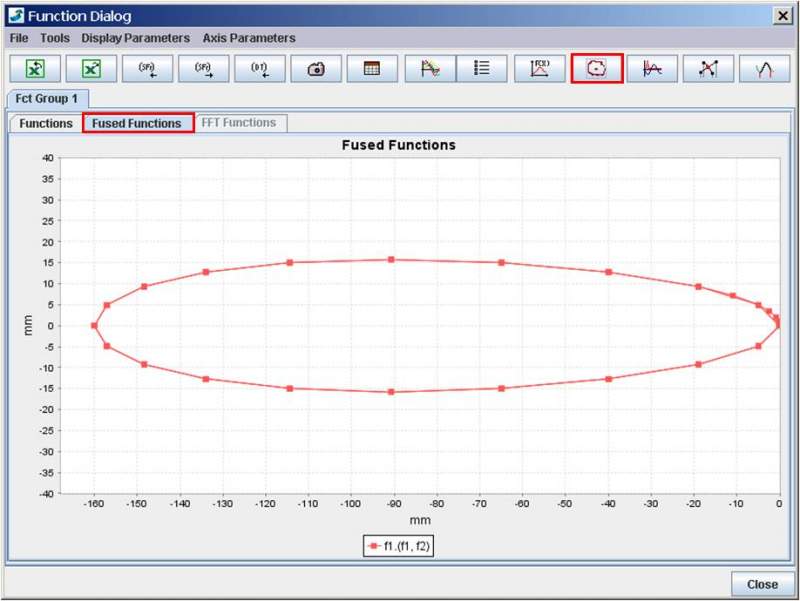
Task: Click the (SF) right-arrow toolbar icon
Action: (x=204, y=68)
